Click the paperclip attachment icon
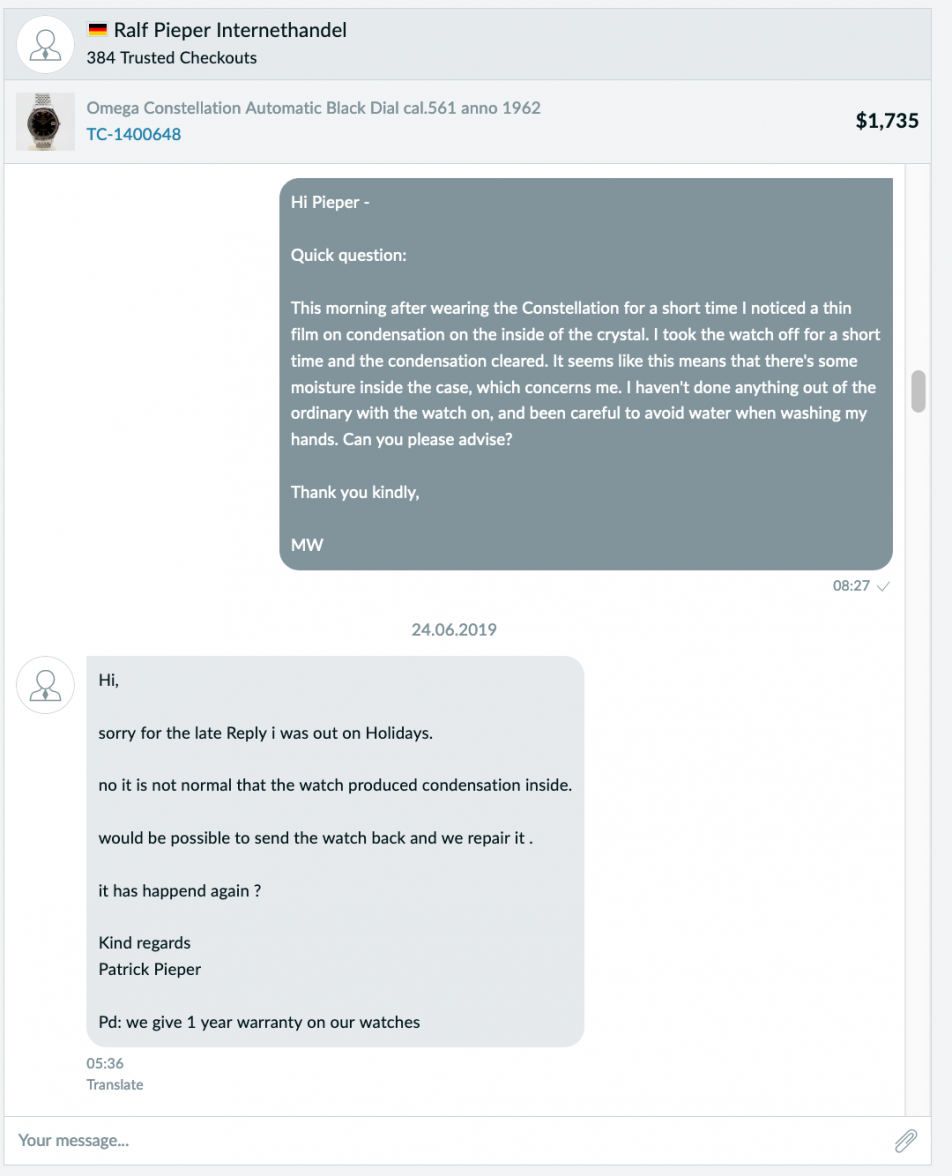 coord(905,1141)
